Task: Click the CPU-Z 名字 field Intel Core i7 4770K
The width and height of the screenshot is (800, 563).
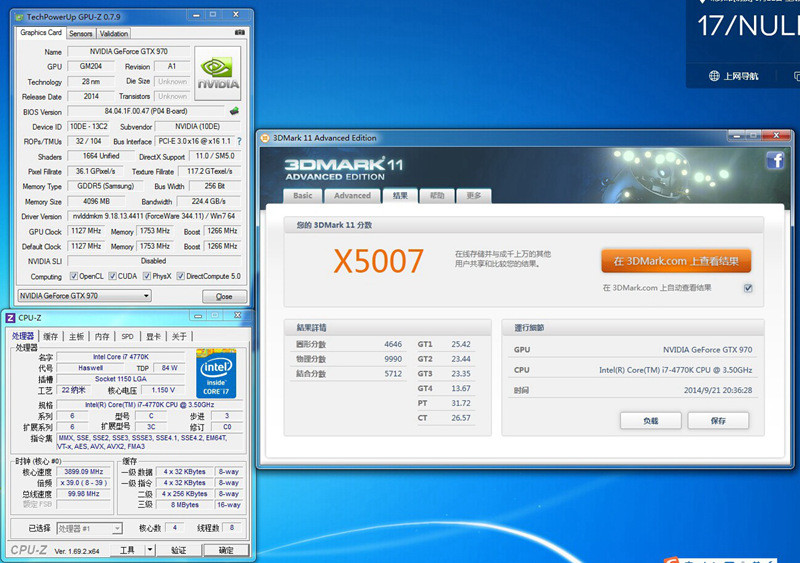Action: pos(121,357)
